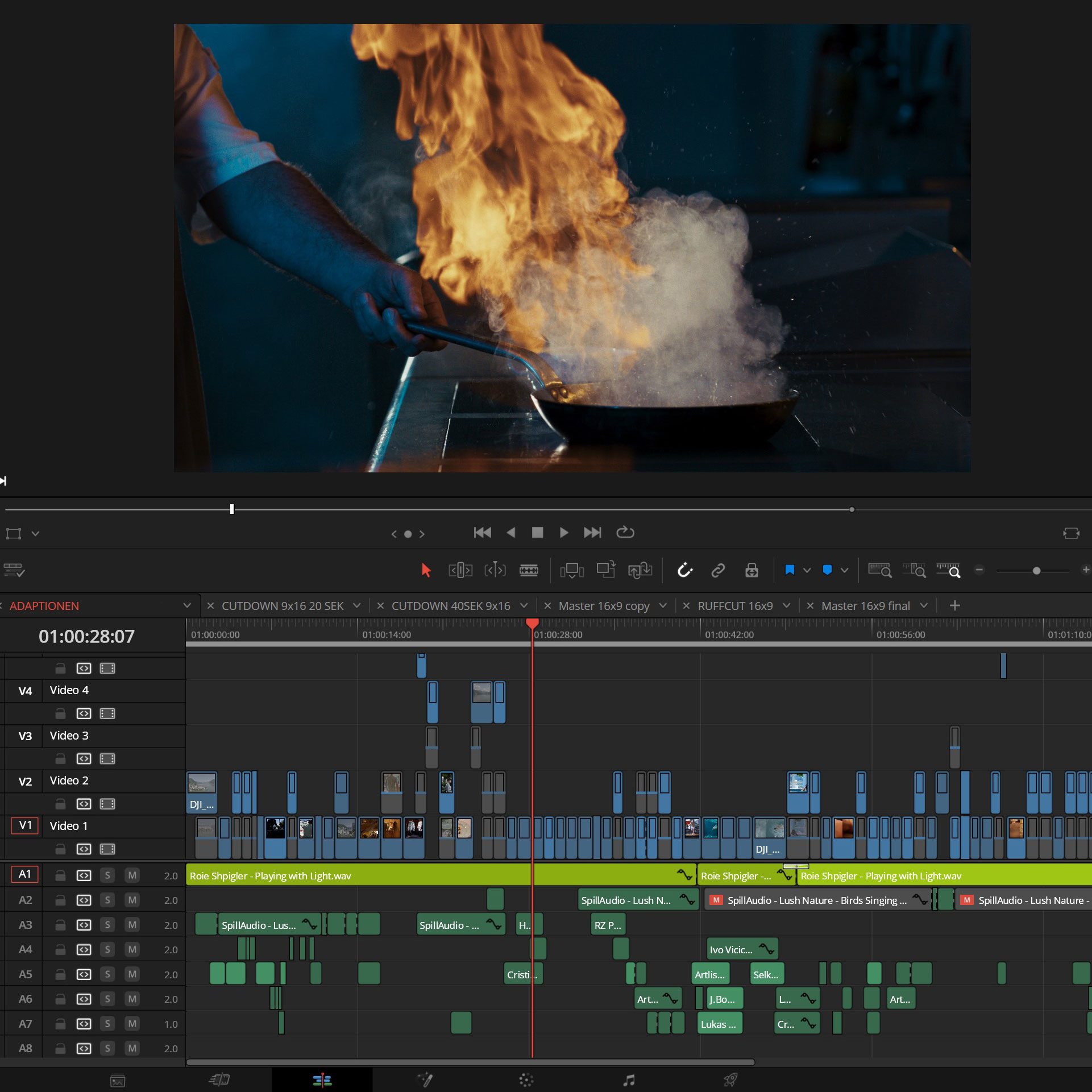Select the Blade Edit mode tool
The height and width of the screenshot is (1092, 1092).
(x=529, y=570)
